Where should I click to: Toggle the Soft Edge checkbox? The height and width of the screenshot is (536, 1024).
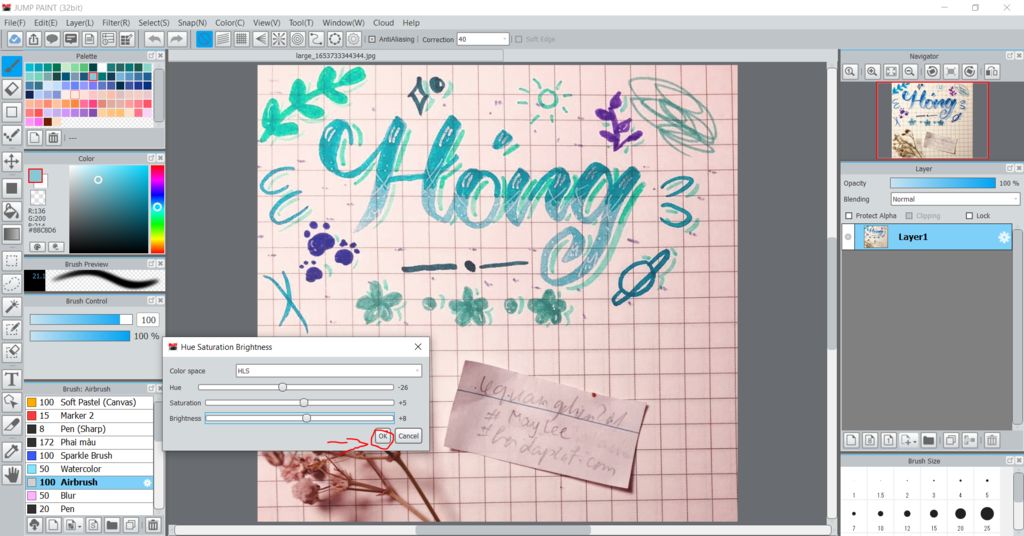point(519,39)
